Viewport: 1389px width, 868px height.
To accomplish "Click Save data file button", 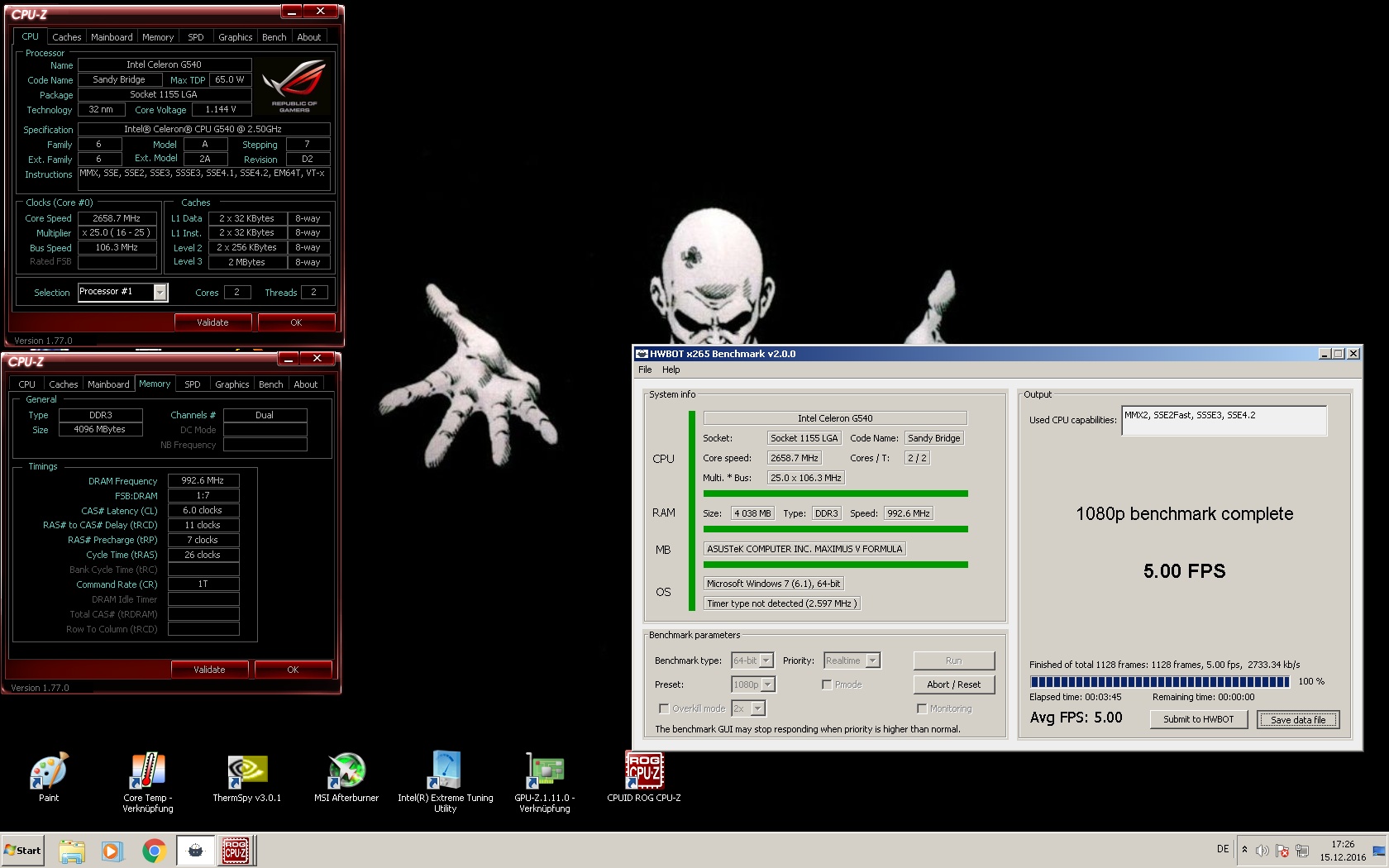I will click(1298, 719).
